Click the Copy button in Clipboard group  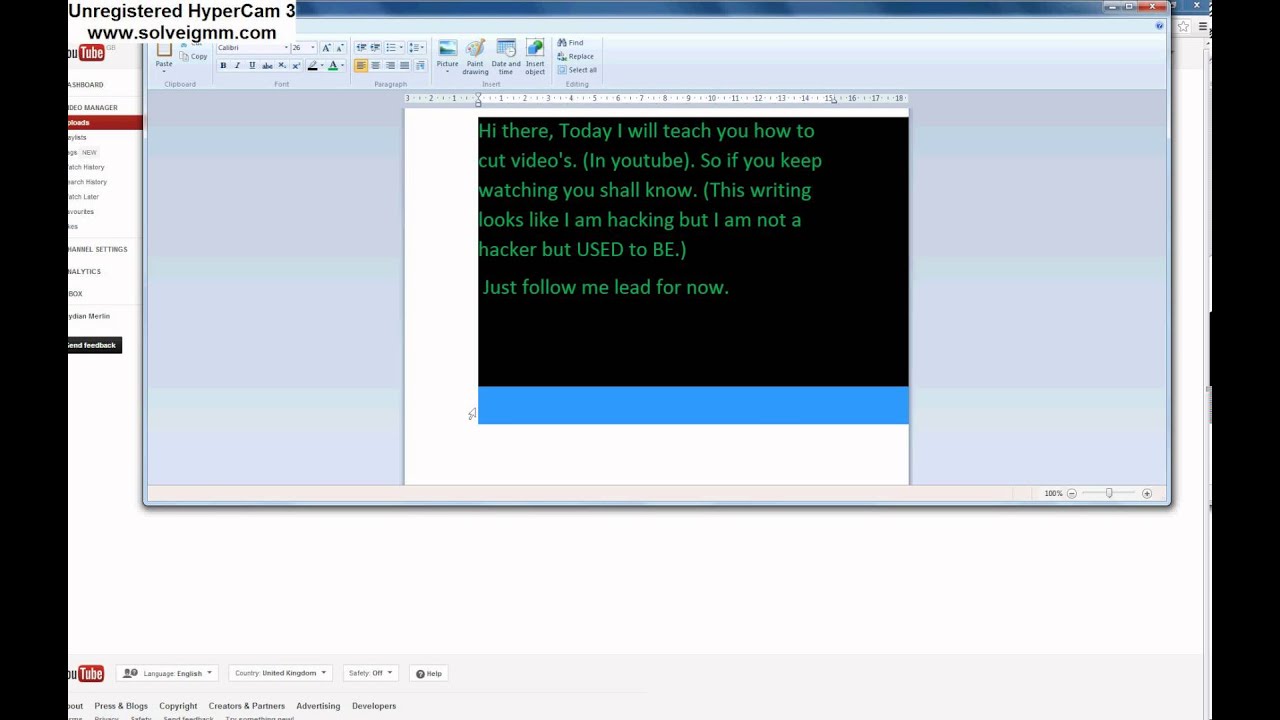point(194,56)
